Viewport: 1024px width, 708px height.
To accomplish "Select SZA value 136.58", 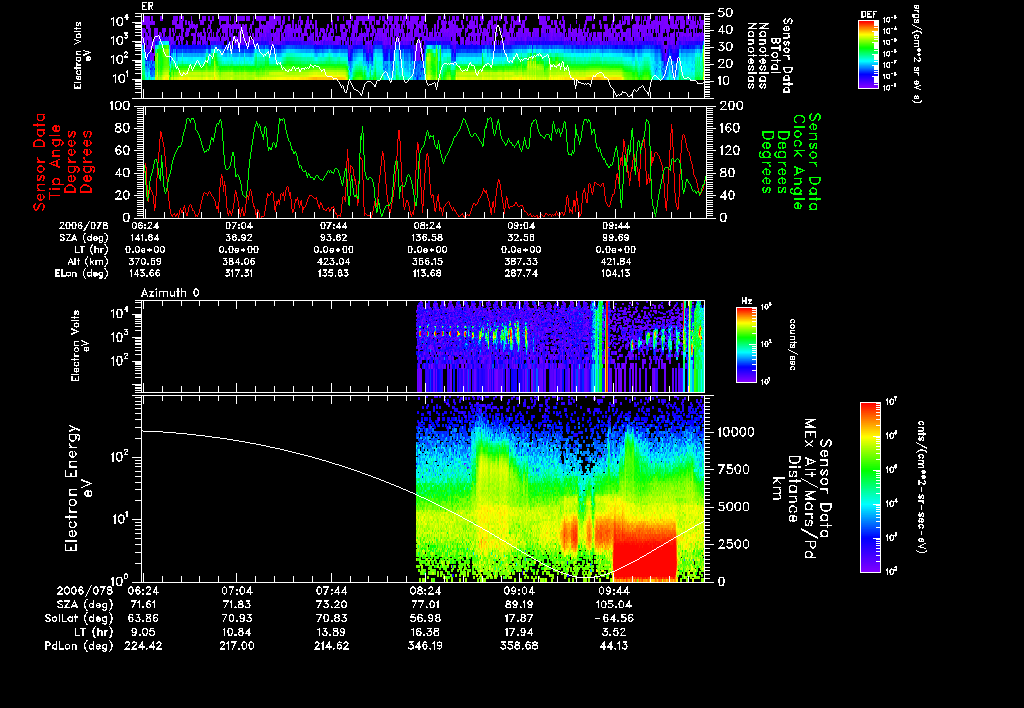I will tap(428, 238).
